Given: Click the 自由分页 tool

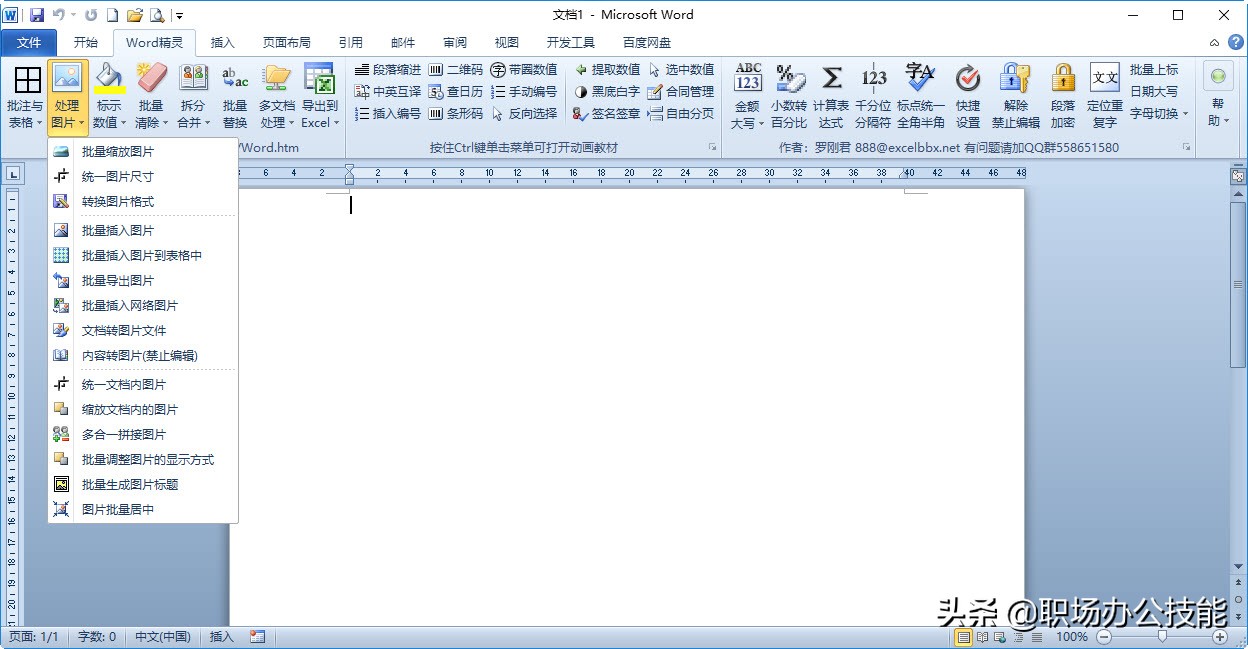Looking at the screenshot, I should (681, 114).
